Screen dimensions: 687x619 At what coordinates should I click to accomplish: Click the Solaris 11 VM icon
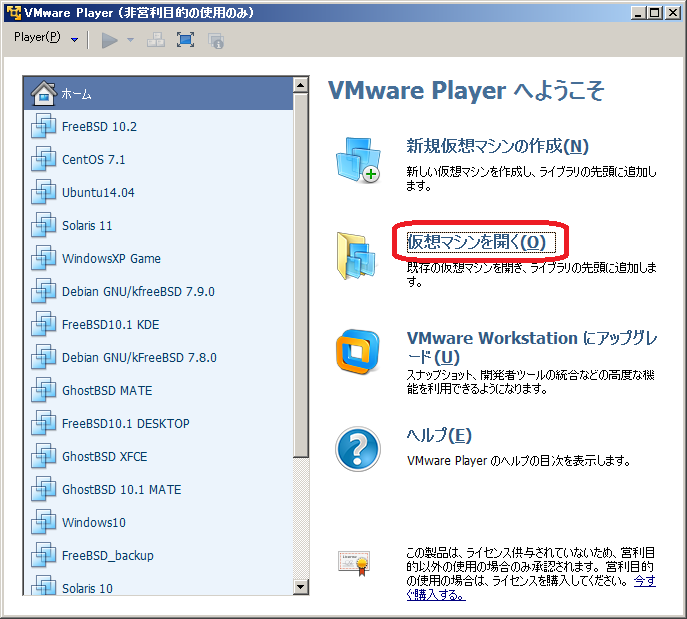(43, 225)
